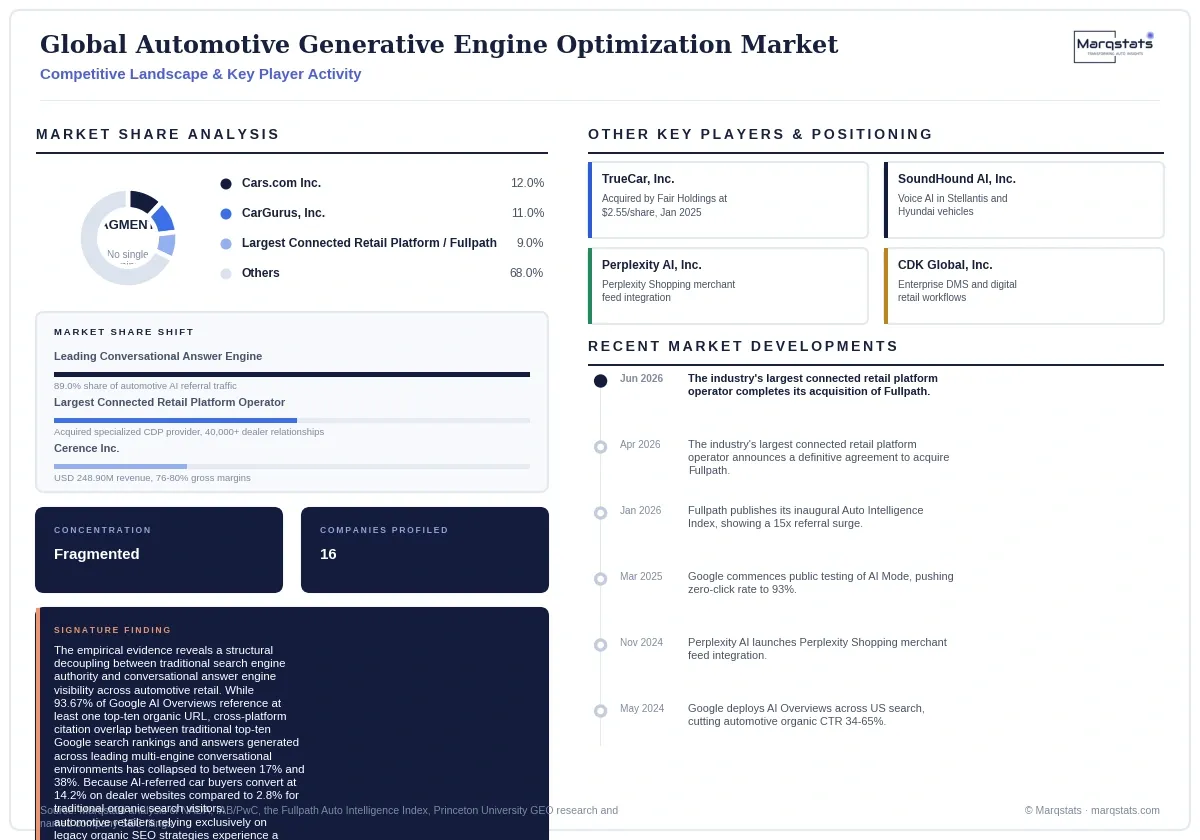Click the USD 248.90M revenue caption
The height and width of the screenshot is (840, 1200).
(x=152, y=478)
